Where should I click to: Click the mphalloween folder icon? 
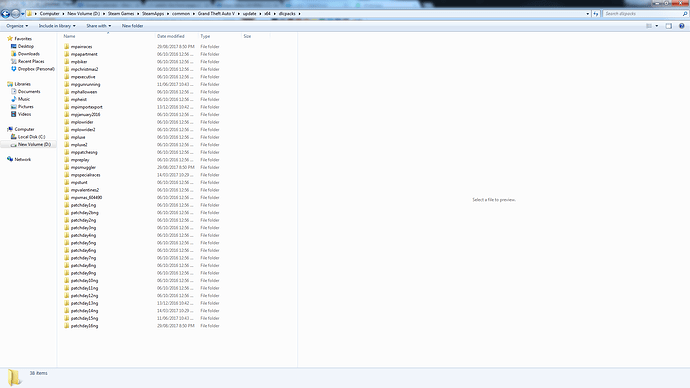coord(67,92)
